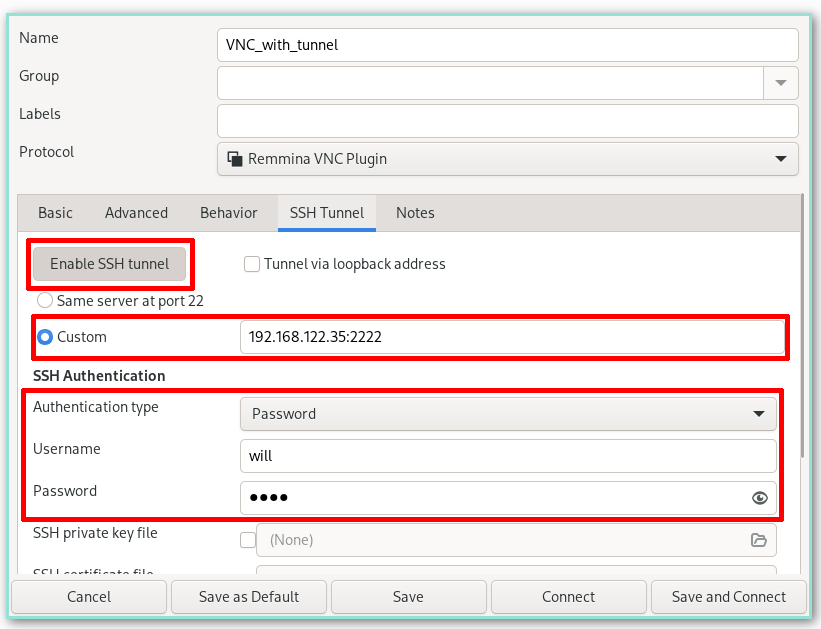Enable Tunnel via loopback address checkbox
The height and width of the screenshot is (629, 821).
[x=252, y=265]
